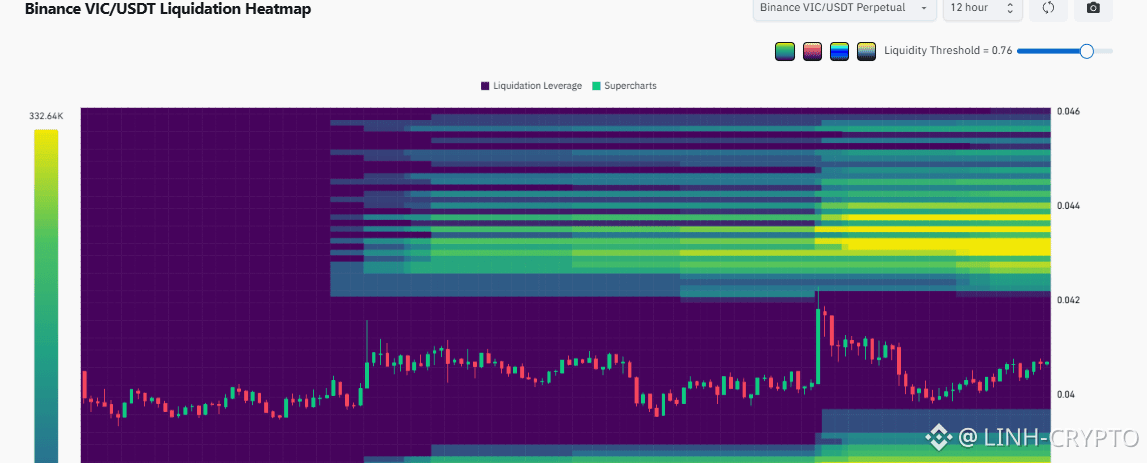
Task: Open the Binance VIC/USDT Perpetual pair dropdown
Action: pyautogui.click(x=844, y=8)
